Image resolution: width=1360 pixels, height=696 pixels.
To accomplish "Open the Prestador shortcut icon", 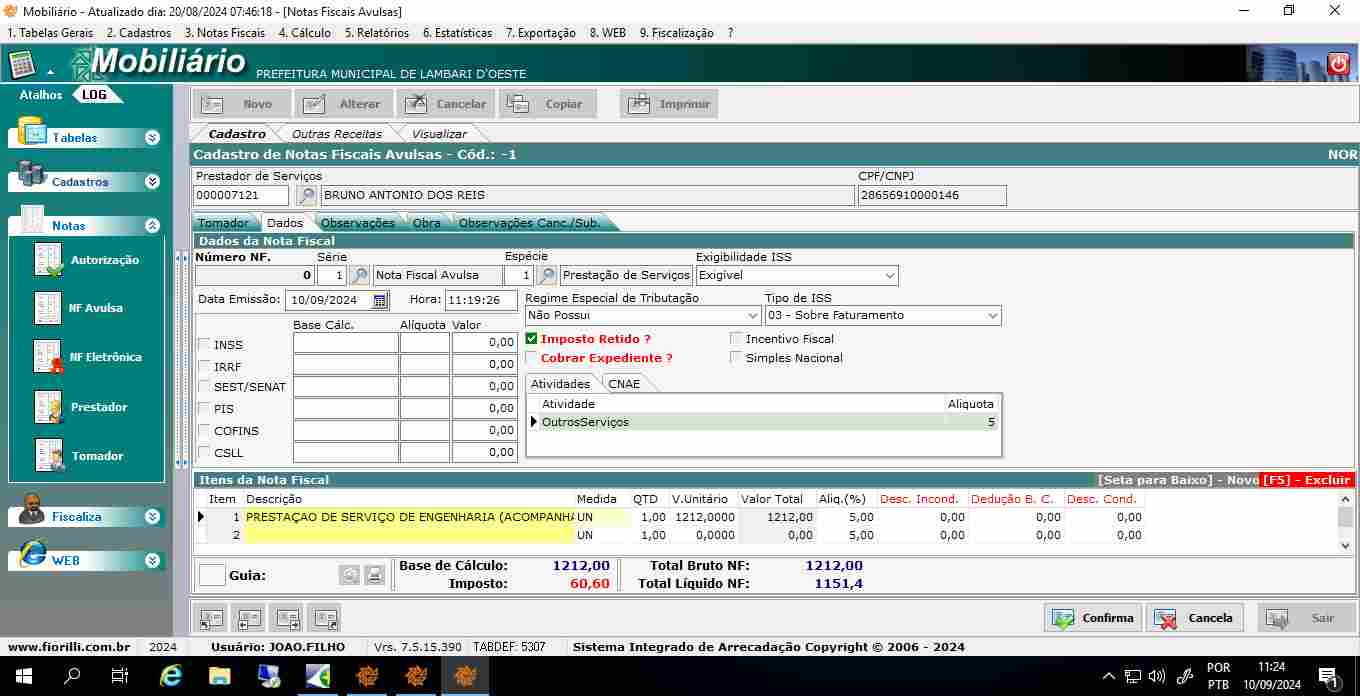I will pos(48,407).
